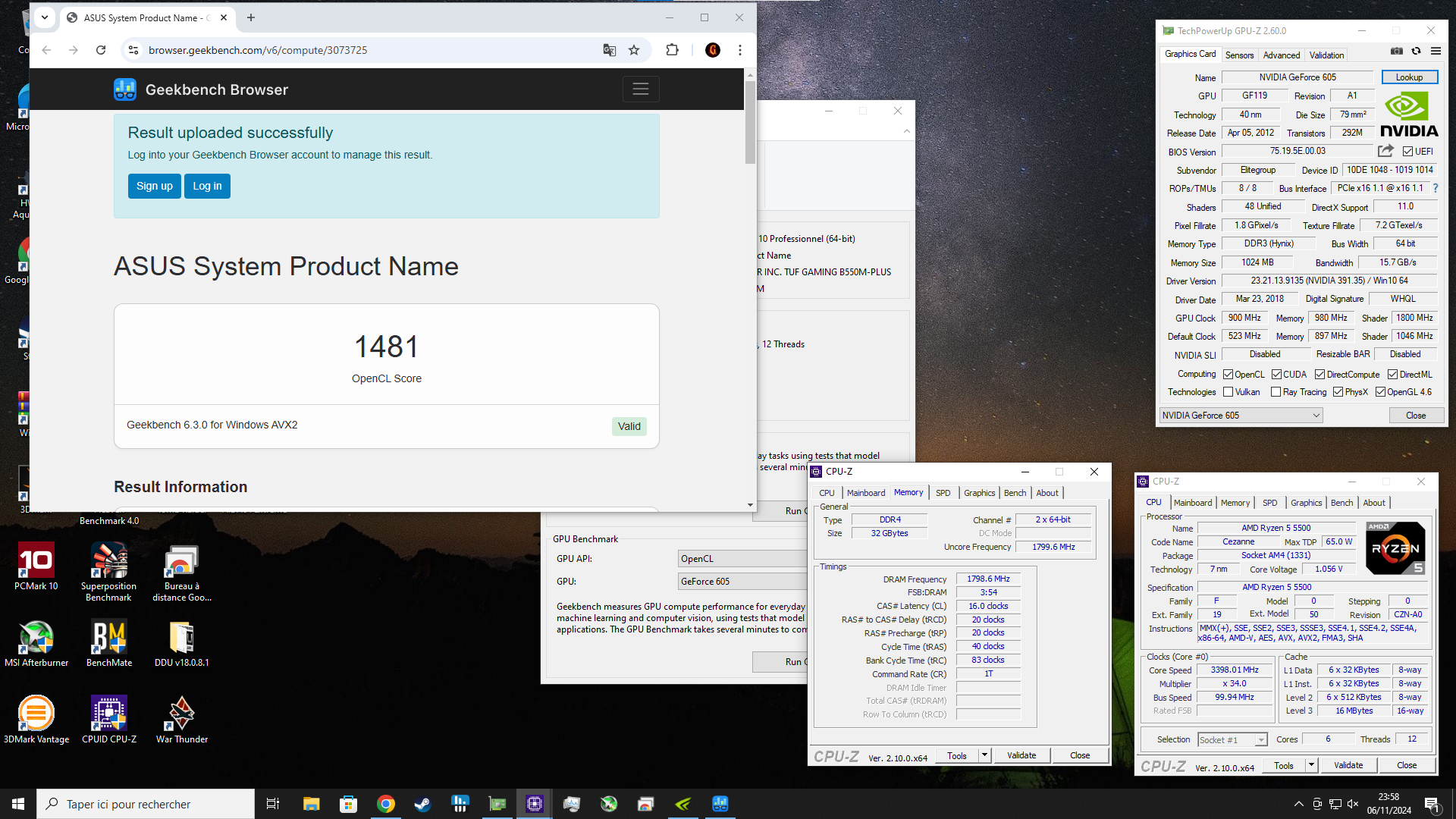This screenshot has height=819, width=1456.
Task: Open the Geekbench Browser hamburger menu
Action: [x=641, y=89]
